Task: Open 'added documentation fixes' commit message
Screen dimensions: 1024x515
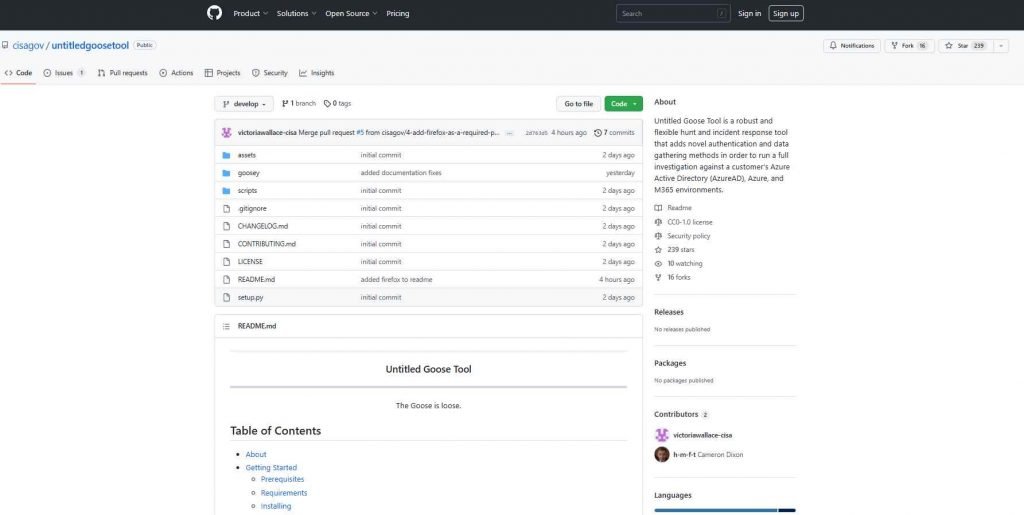Action: 401,173
